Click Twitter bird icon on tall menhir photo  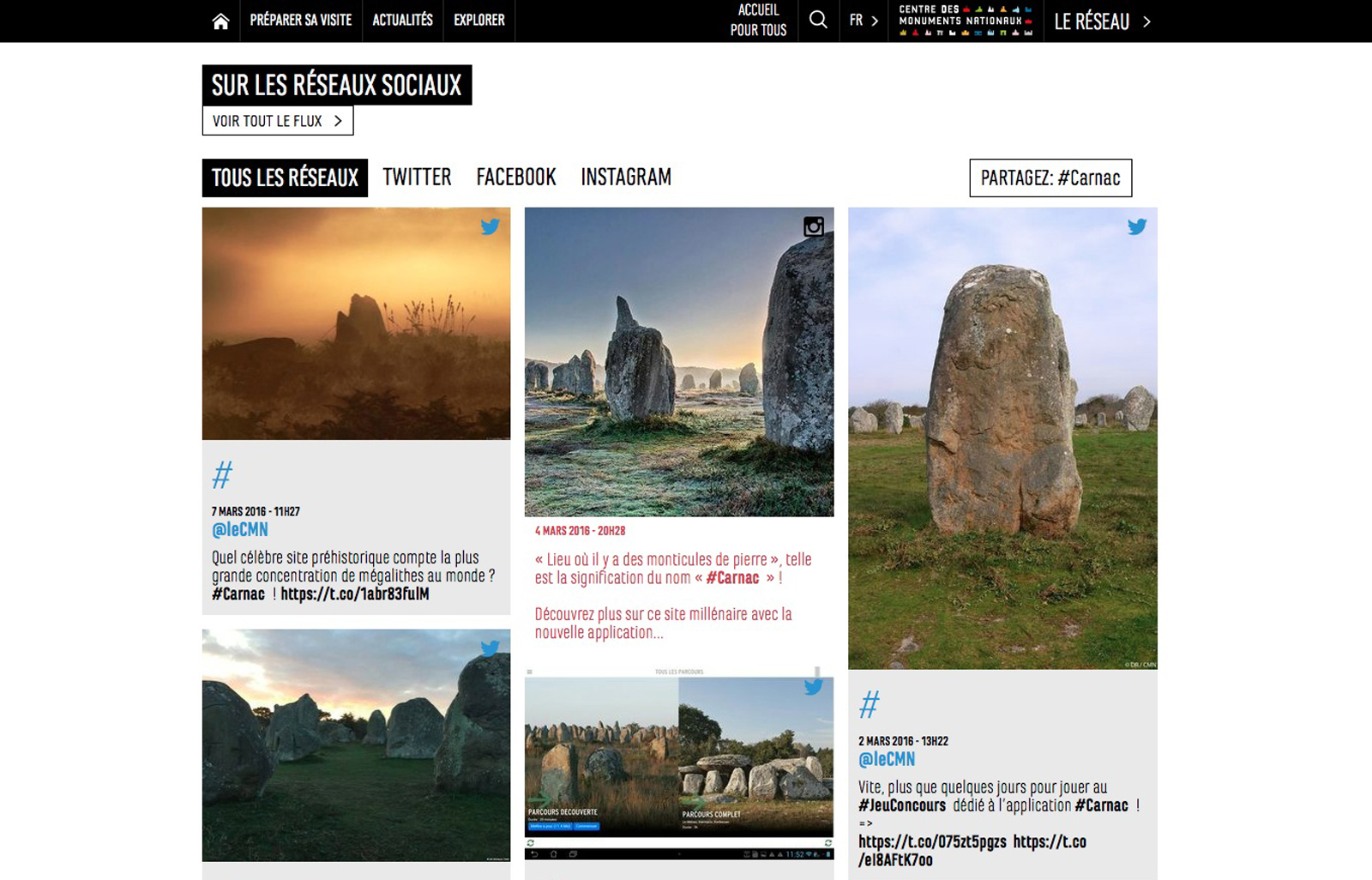pyautogui.click(x=1137, y=227)
